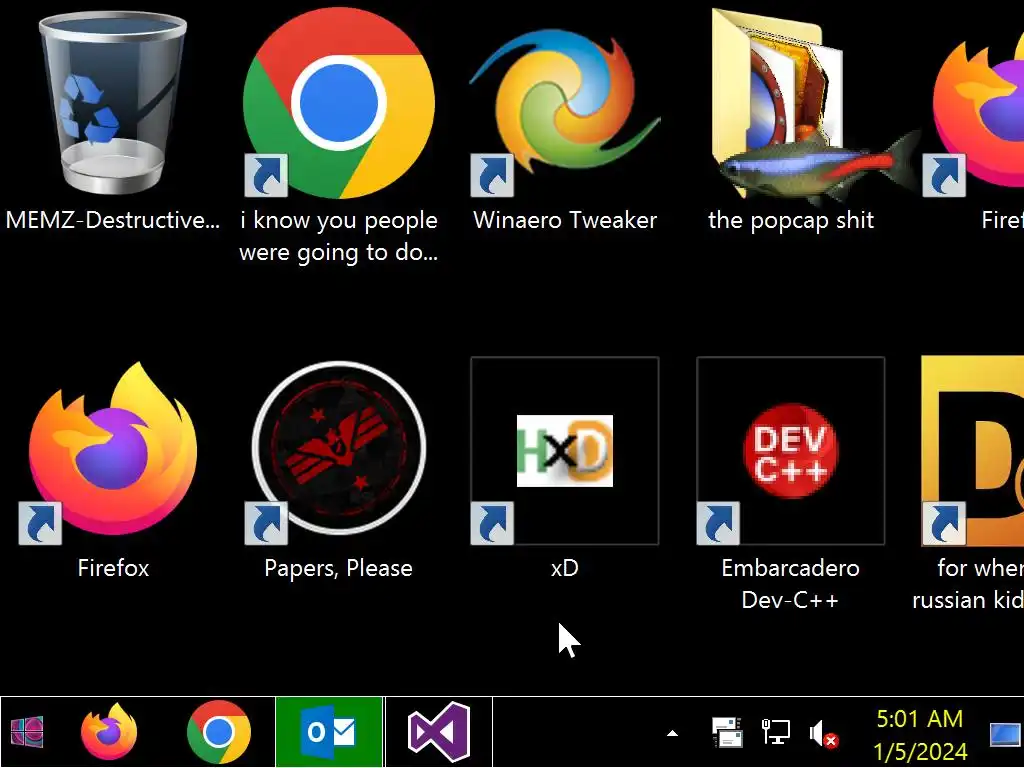Open the Chrome shortcut "i know you people"
This screenshot has width=1024, height=768.
tap(338, 103)
